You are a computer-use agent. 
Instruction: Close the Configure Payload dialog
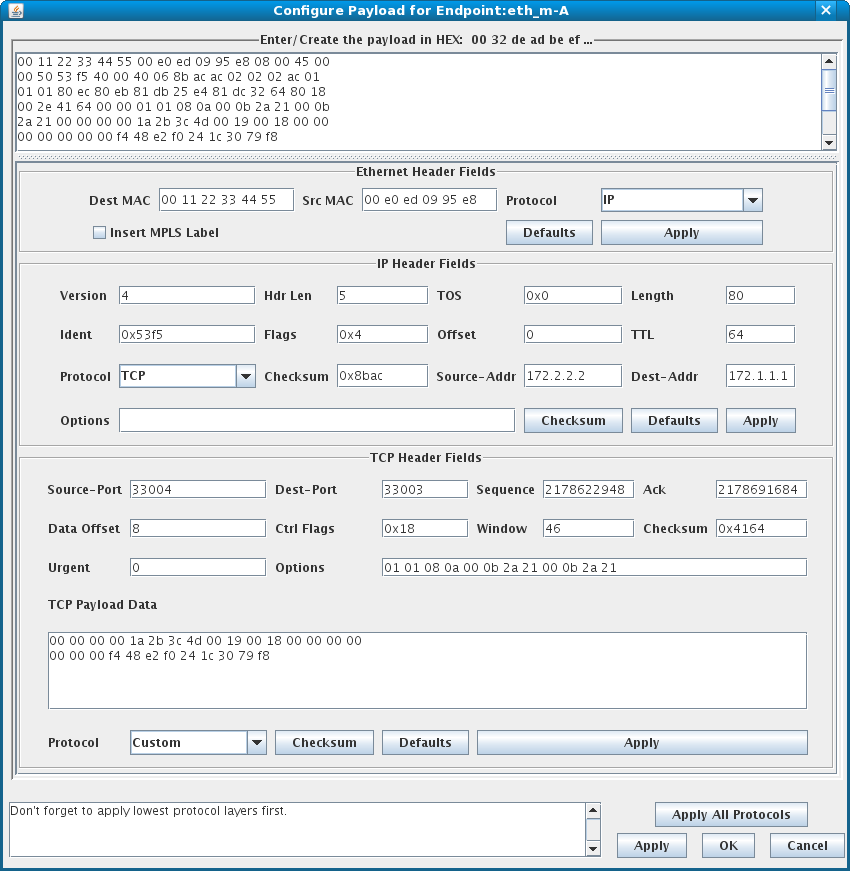826,10
